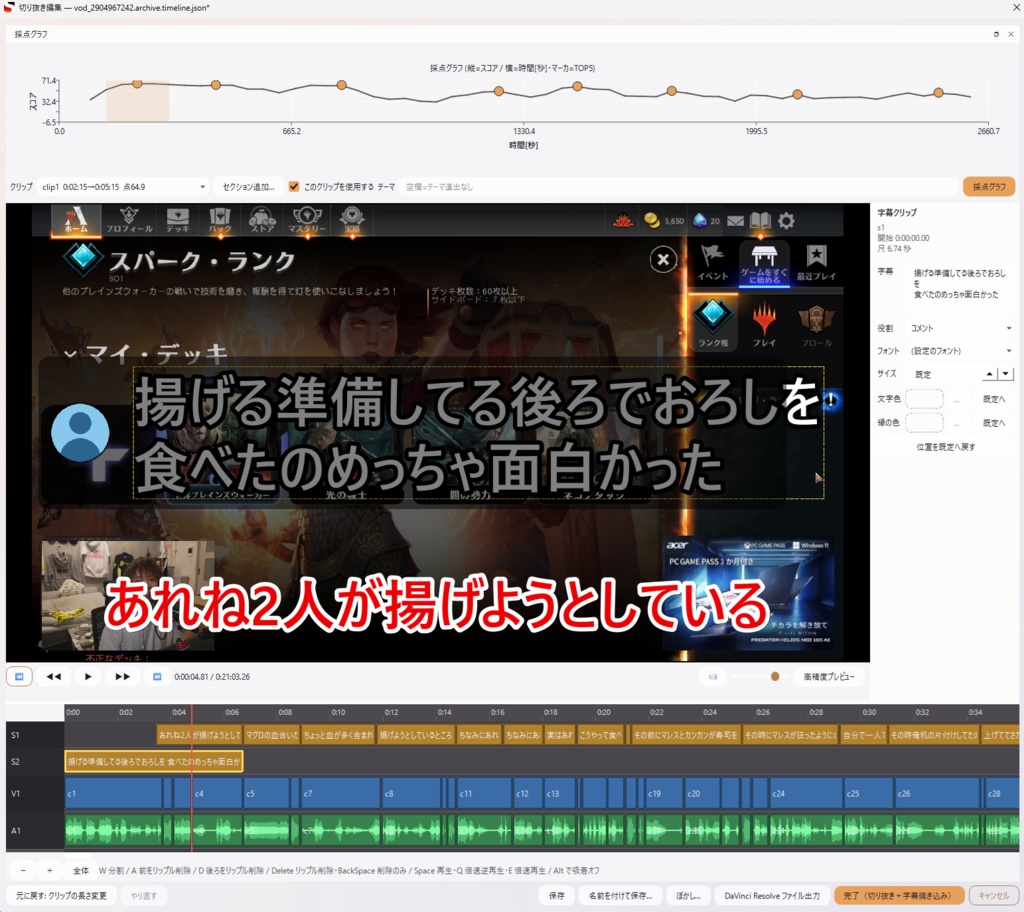Open the 文字色 '...' color picker button

coord(957,399)
